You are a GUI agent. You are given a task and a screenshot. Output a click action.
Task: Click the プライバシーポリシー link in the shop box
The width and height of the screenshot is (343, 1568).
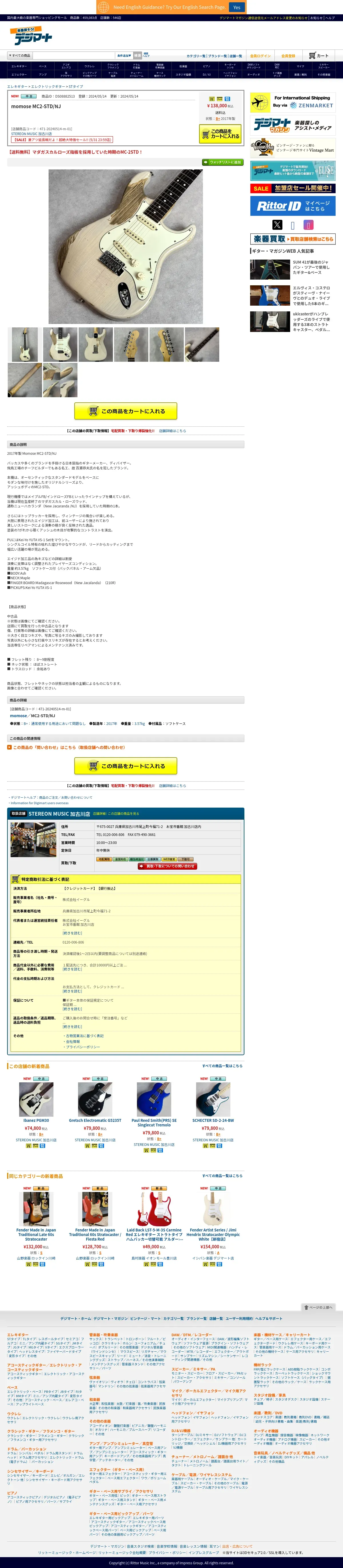[x=83, y=1047]
